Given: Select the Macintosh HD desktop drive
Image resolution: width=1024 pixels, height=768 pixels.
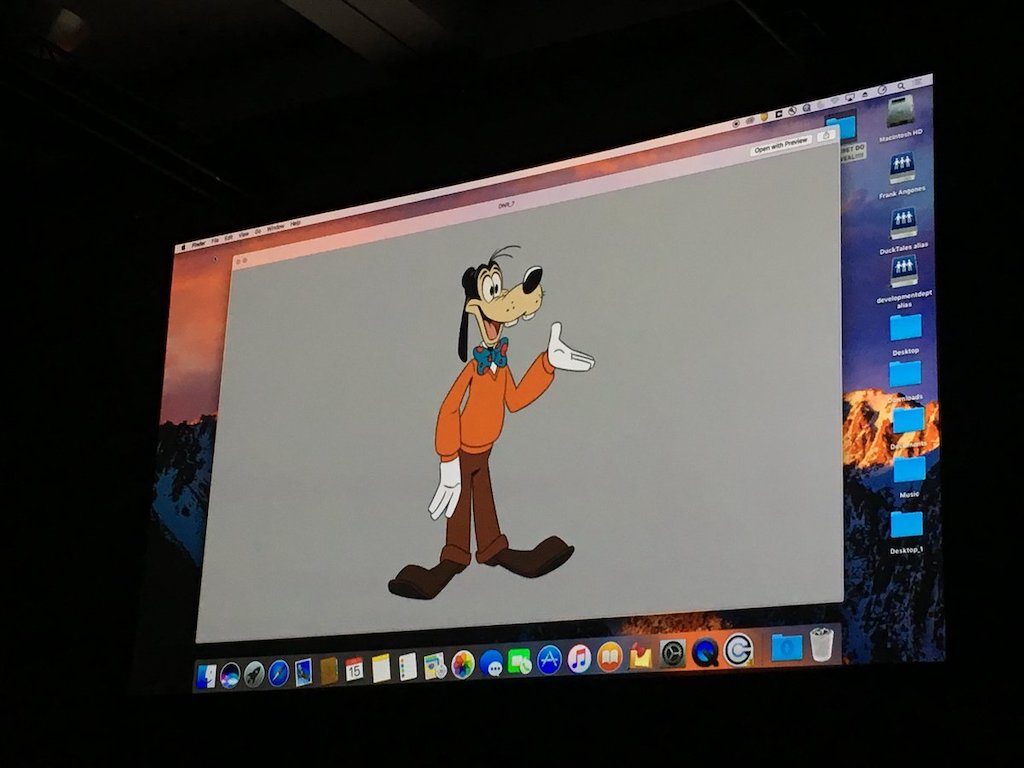Looking at the screenshot, I should (x=900, y=112).
